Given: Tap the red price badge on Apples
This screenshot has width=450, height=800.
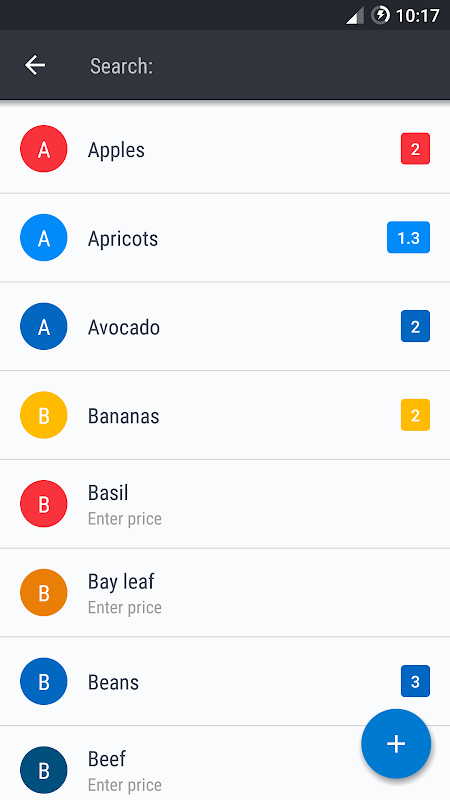Looking at the screenshot, I should [415, 149].
